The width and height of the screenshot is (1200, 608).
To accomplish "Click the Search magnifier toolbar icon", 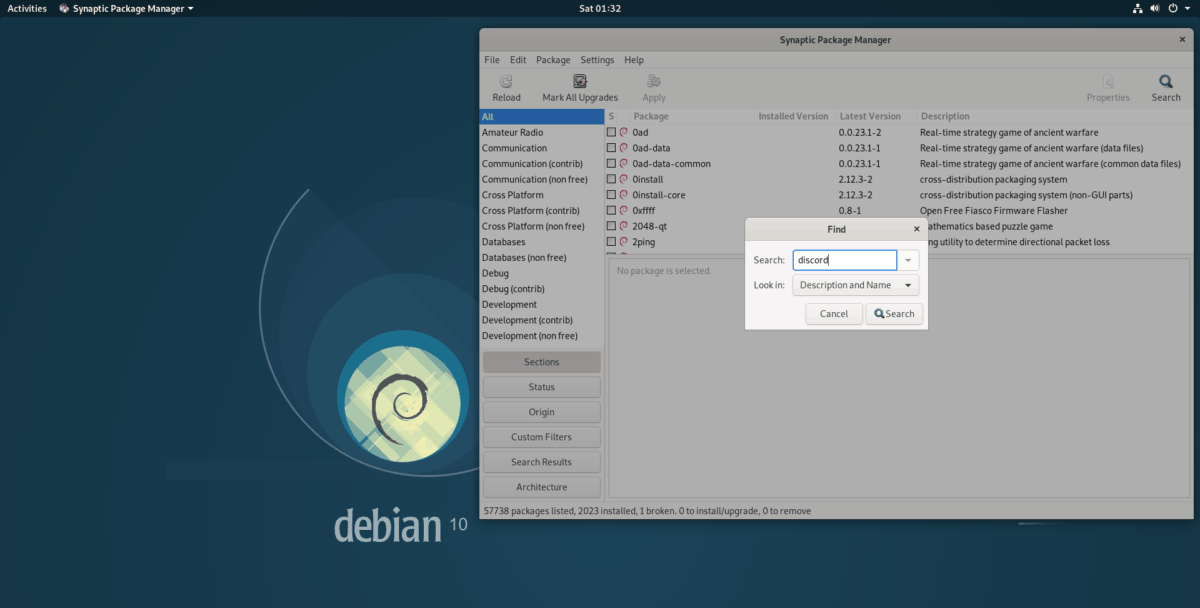I will 1166,82.
